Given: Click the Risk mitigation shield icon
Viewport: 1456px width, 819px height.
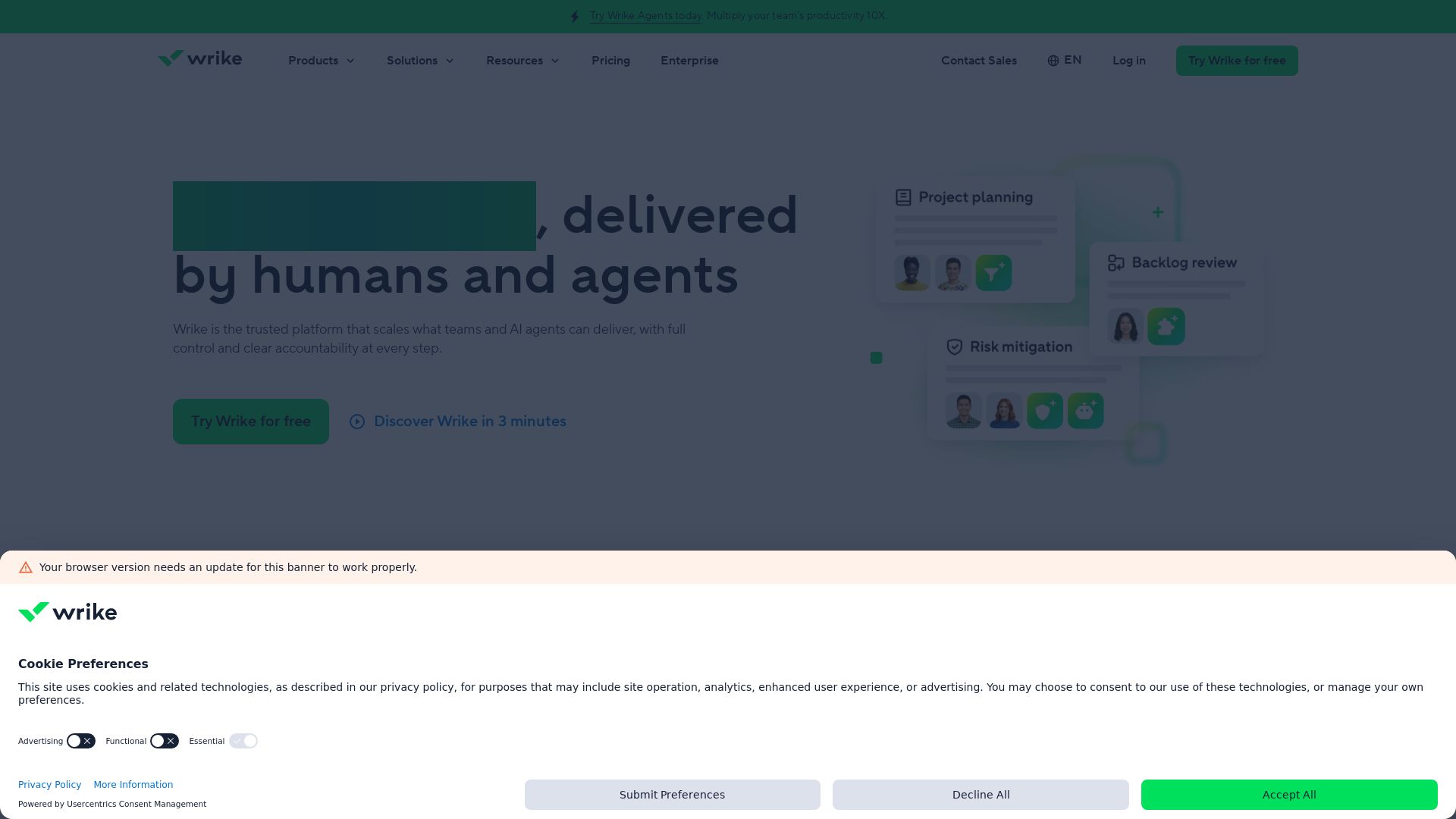Looking at the screenshot, I should tap(955, 347).
